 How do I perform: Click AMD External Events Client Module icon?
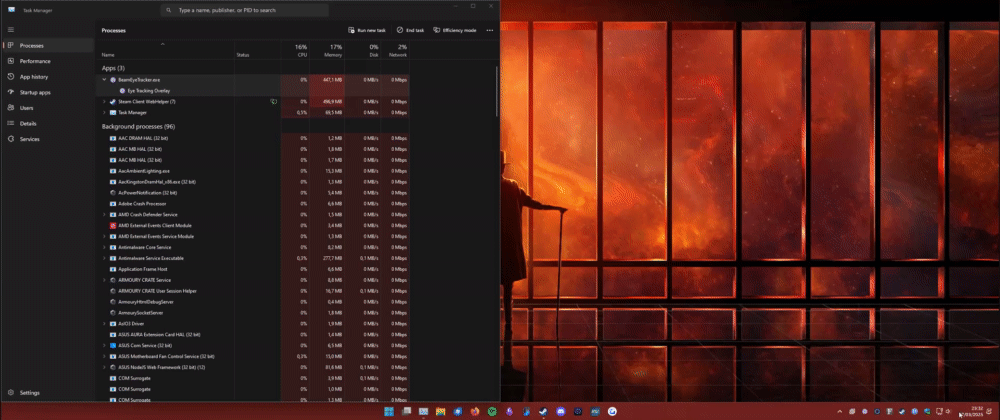113,226
